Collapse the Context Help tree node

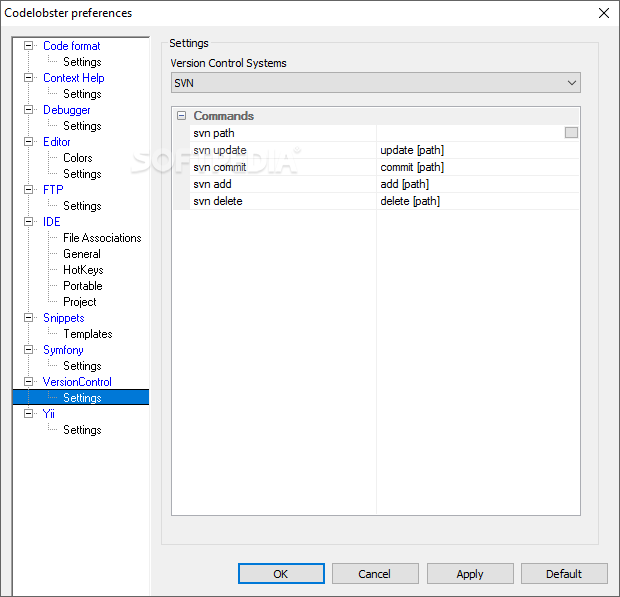coord(28,77)
